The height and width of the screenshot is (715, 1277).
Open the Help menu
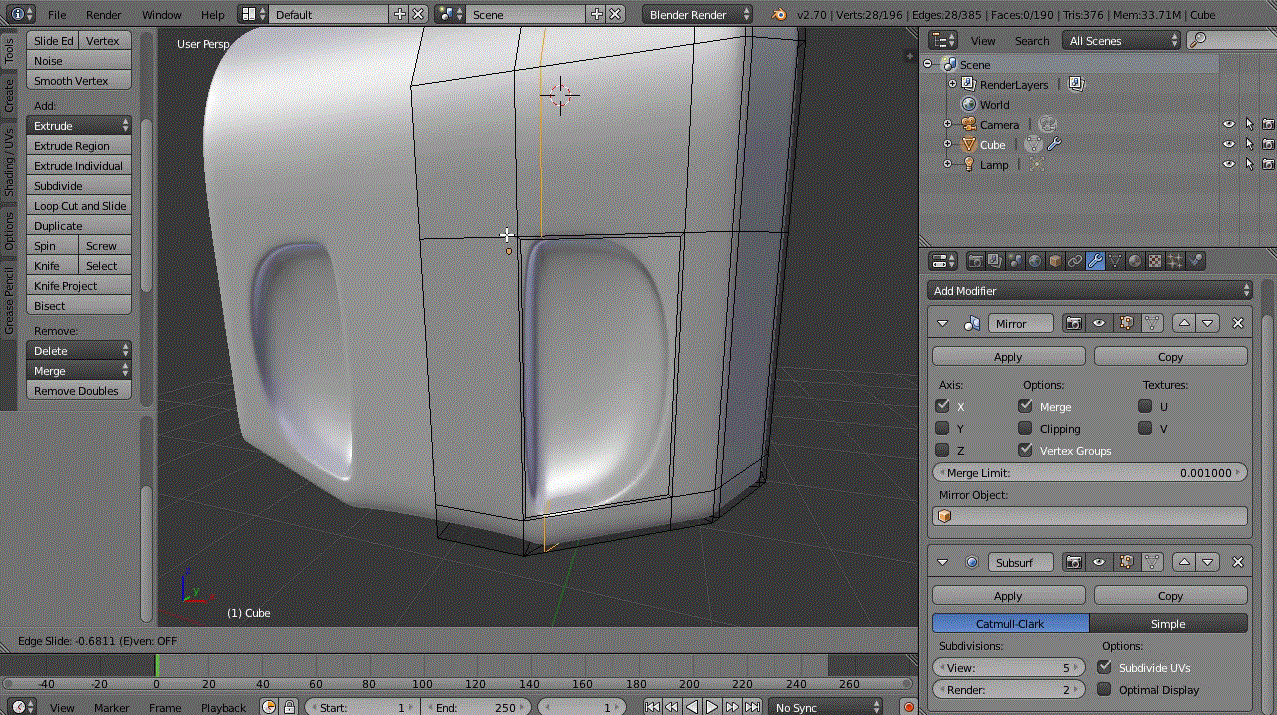[212, 15]
